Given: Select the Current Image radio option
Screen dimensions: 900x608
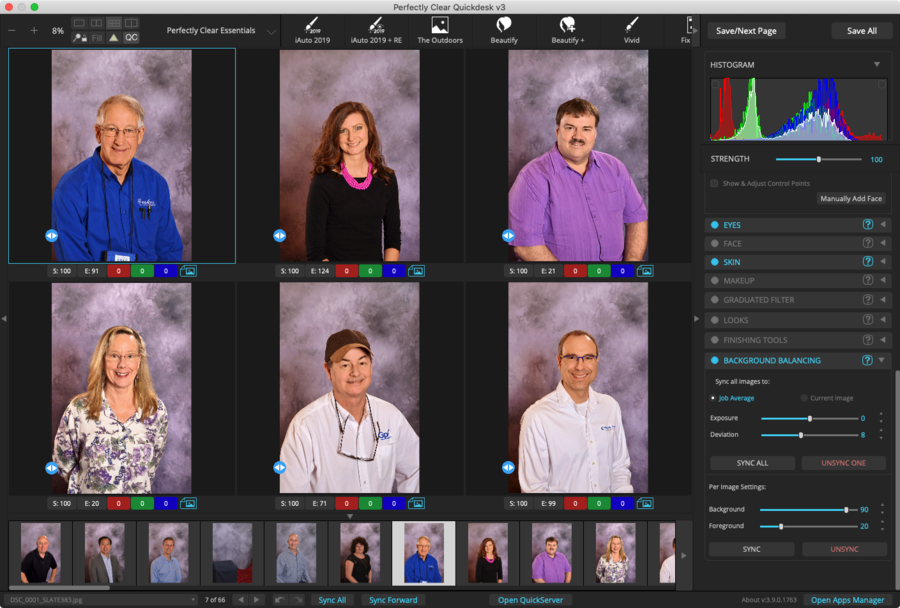Looking at the screenshot, I should coord(803,398).
